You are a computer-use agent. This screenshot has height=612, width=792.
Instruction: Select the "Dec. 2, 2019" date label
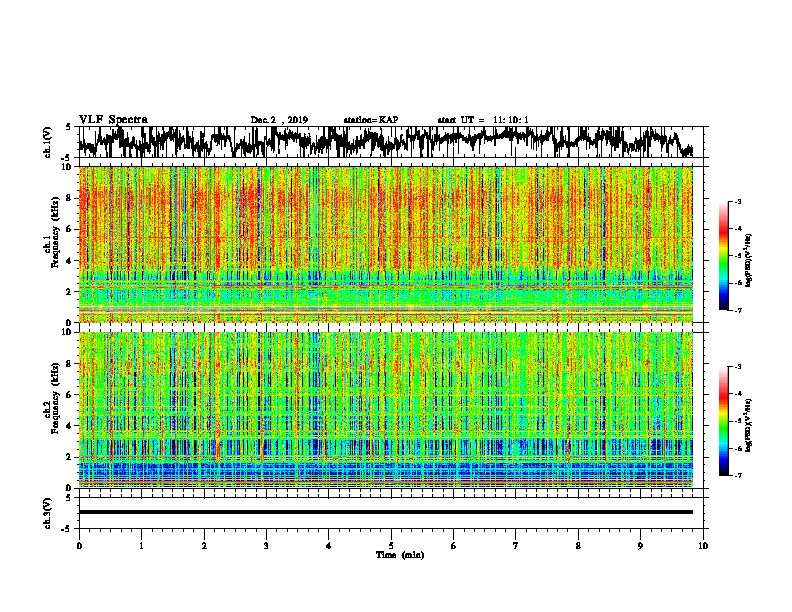[279, 120]
